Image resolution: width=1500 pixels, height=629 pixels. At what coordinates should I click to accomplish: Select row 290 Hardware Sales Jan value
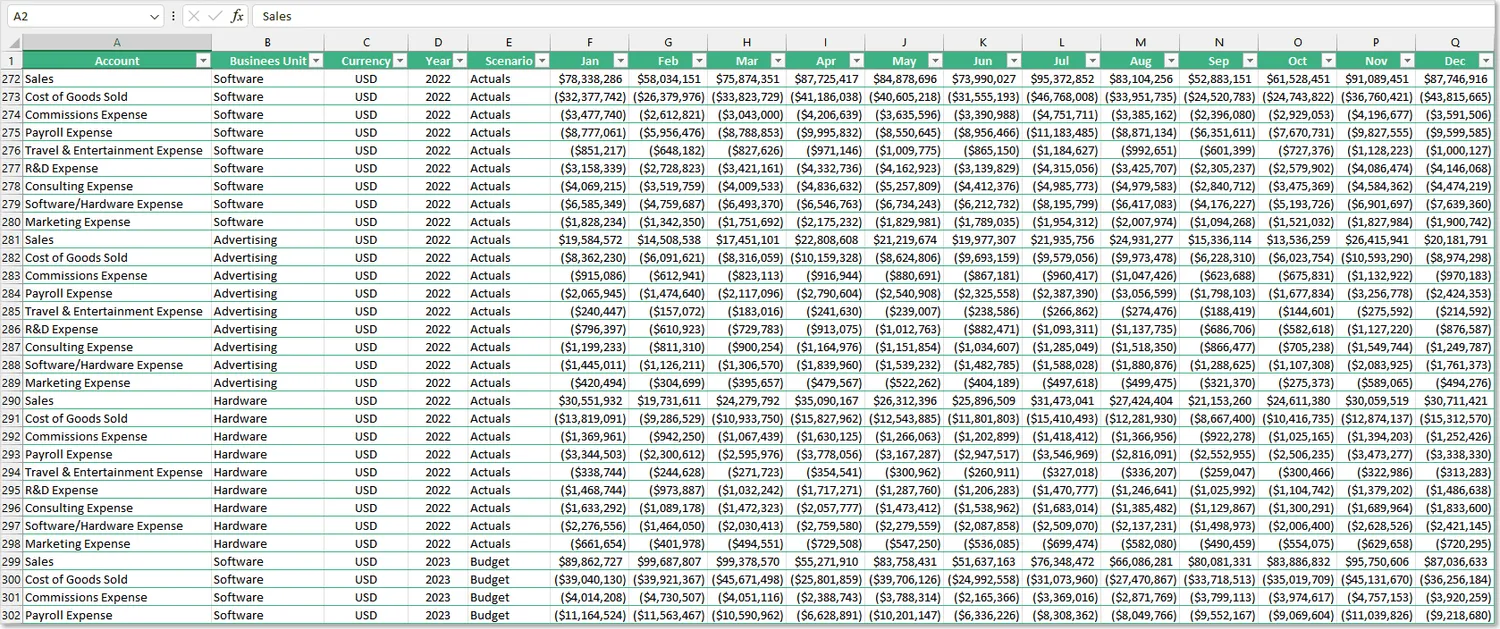(x=591, y=401)
